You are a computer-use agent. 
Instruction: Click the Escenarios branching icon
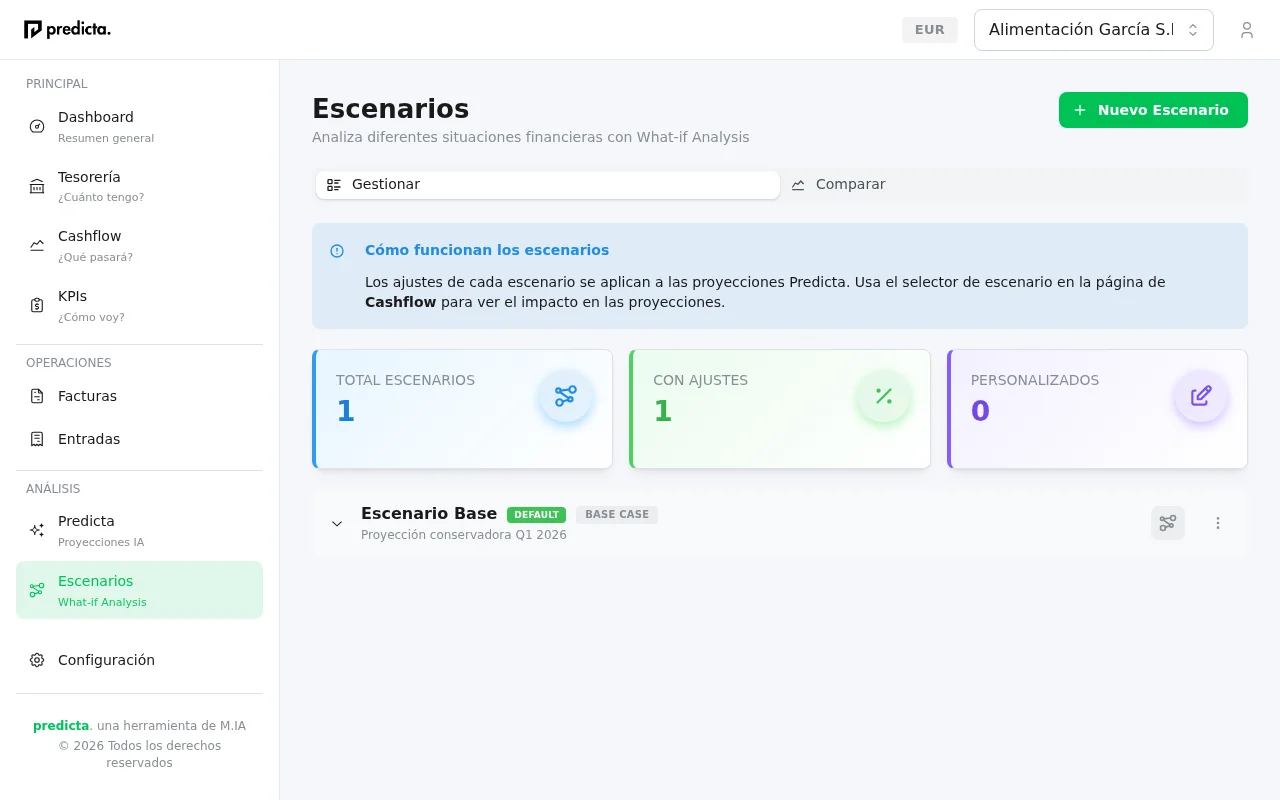point(37,590)
